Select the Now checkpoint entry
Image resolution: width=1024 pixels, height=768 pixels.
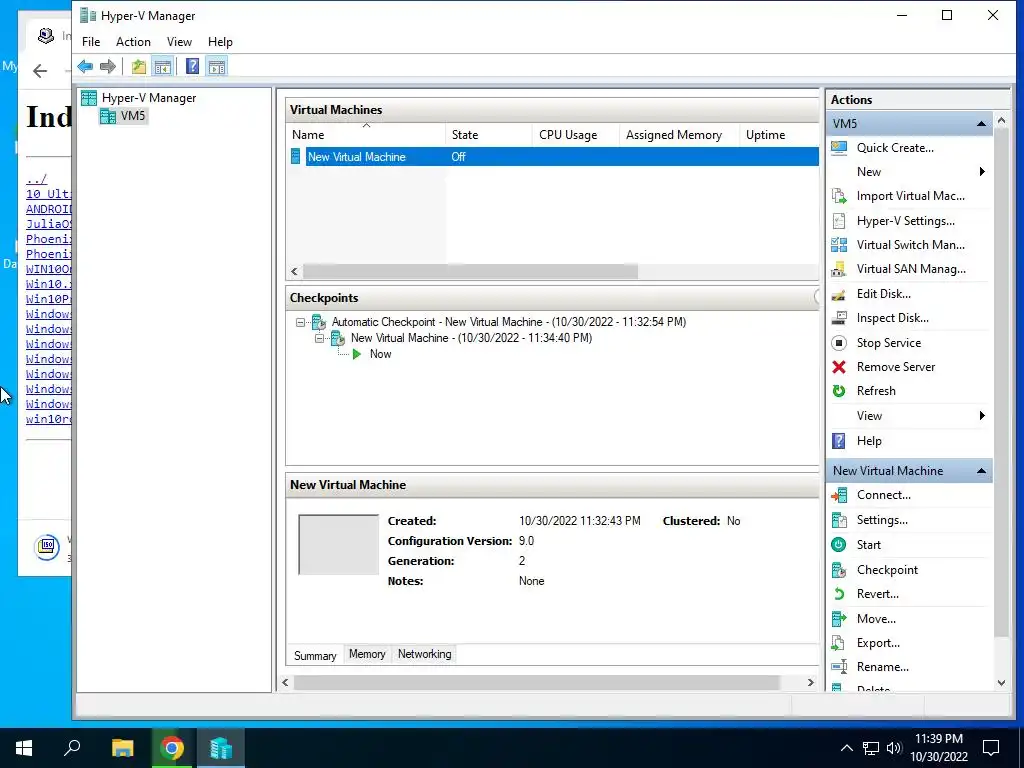[380, 354]
